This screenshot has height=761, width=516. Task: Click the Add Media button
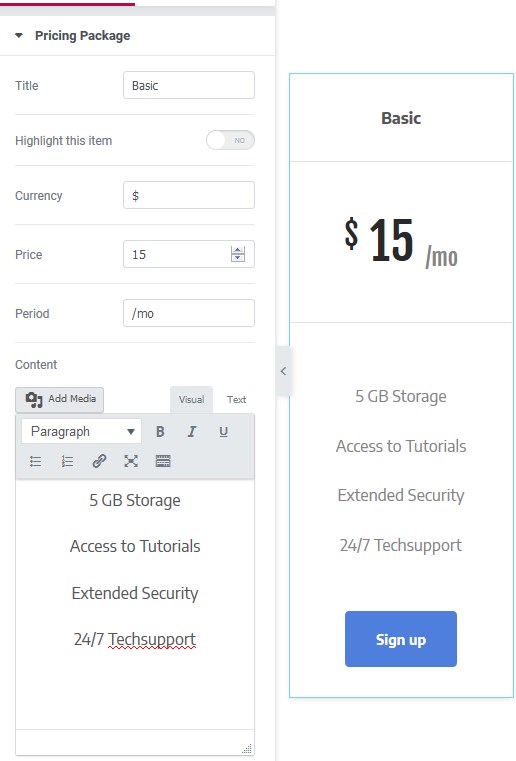[60, 399]
